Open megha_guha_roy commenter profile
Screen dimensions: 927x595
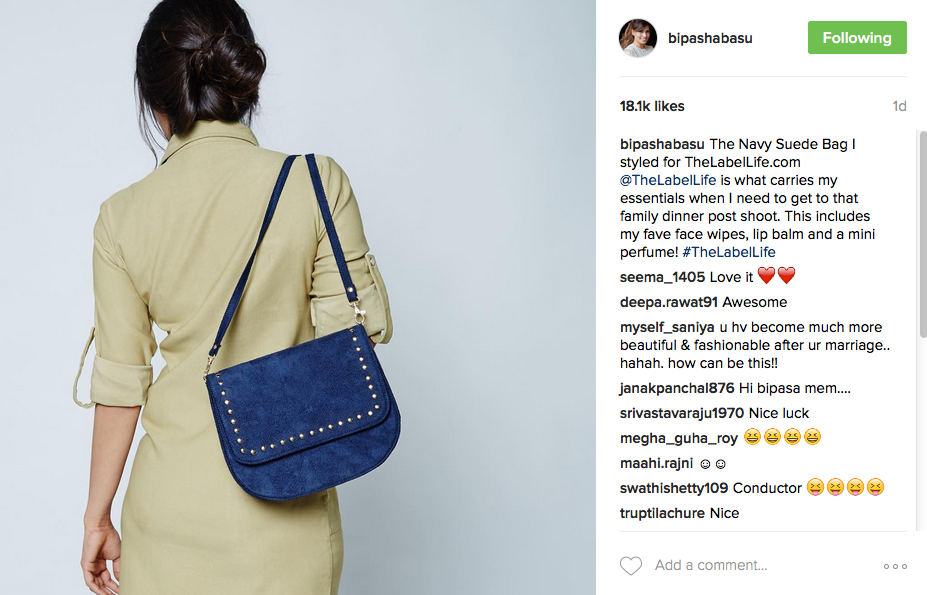679,438
